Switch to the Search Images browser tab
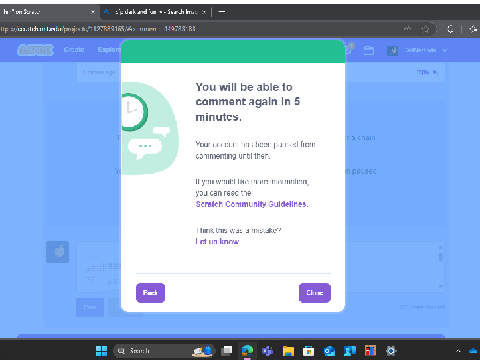480x360 pixels. click(155, 12)
